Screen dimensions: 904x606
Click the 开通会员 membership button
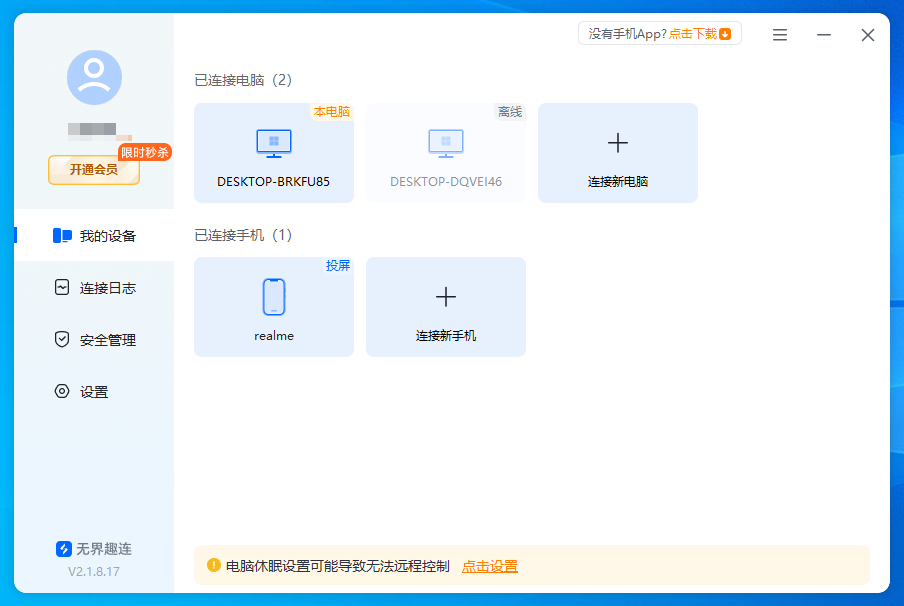tap(94, 170)
